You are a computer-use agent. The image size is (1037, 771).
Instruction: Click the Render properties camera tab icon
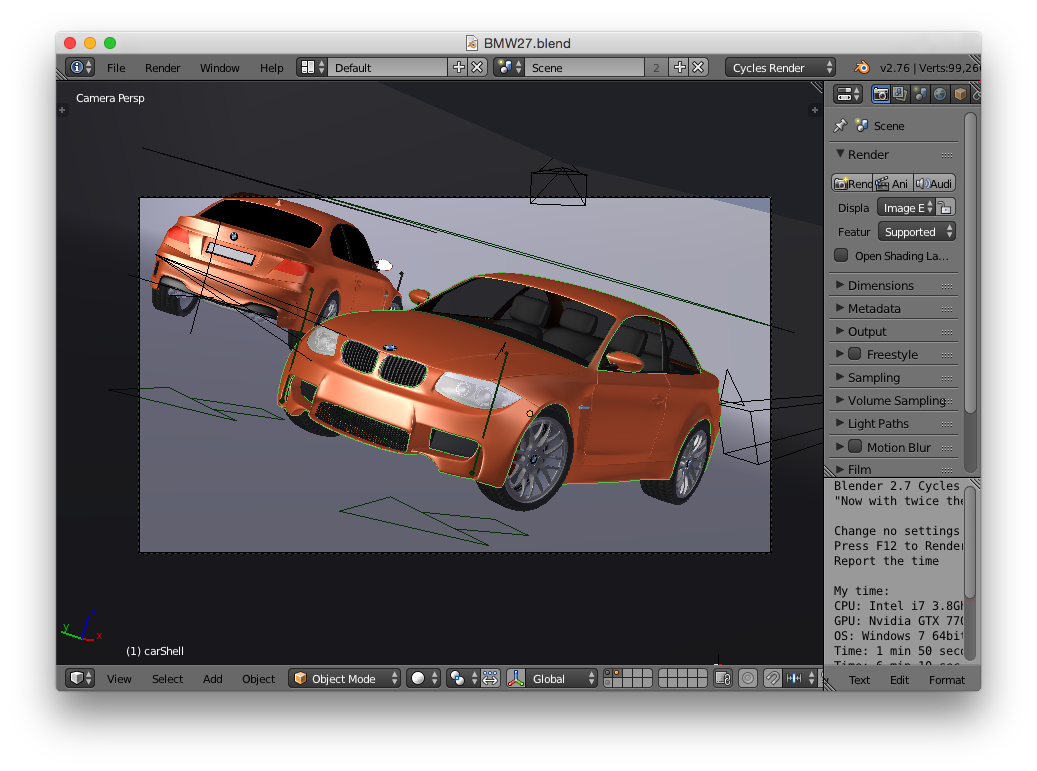tap(881, 94)
